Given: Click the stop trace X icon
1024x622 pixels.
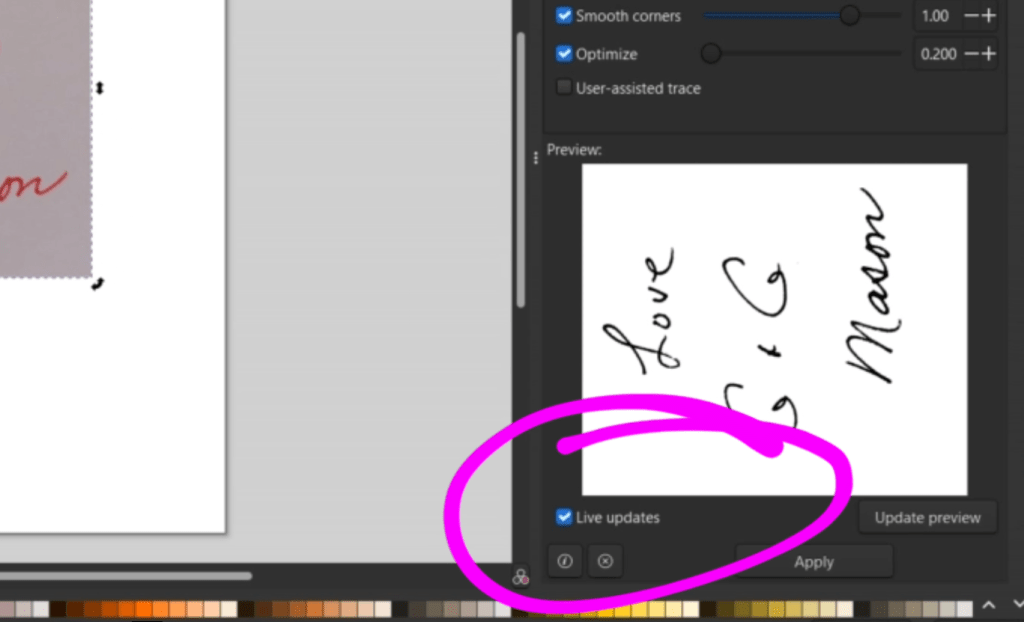Looking at the screenshot, I should (604, 562).
